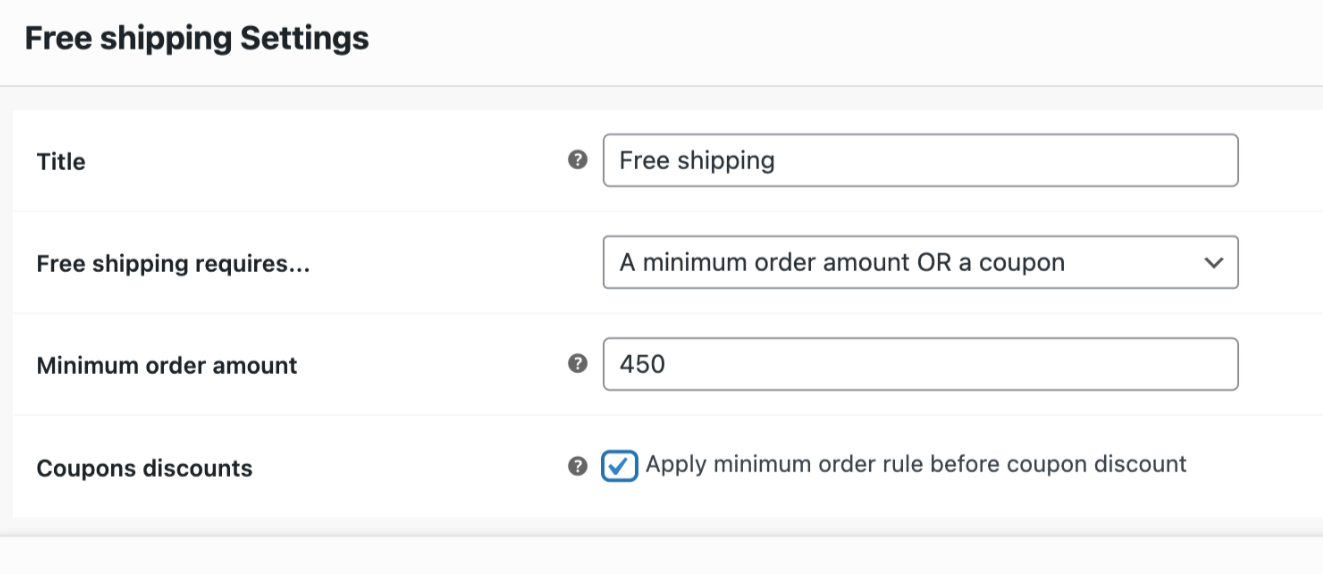Select the 'A minimum order amount OR a coupon' text
This screenshot has width=1323, height=574.
(842, 262)
